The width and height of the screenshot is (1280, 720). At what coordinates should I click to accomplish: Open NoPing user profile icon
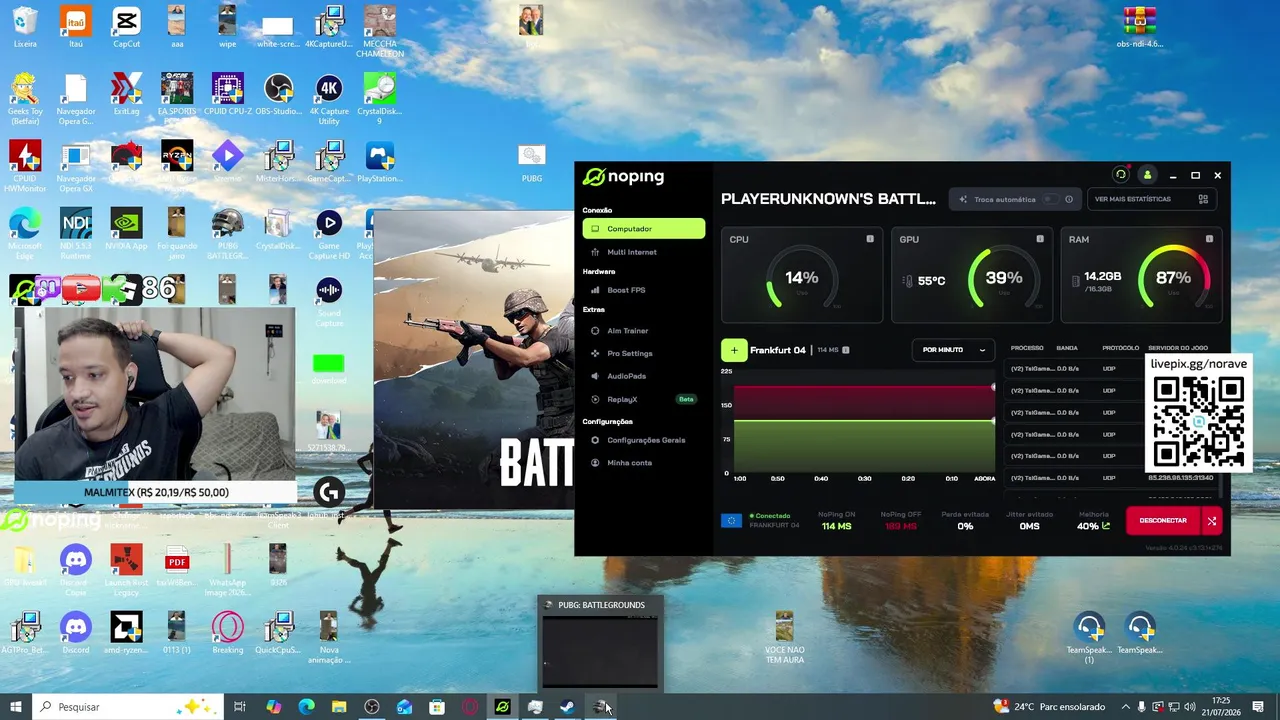tap(1147, 175)
